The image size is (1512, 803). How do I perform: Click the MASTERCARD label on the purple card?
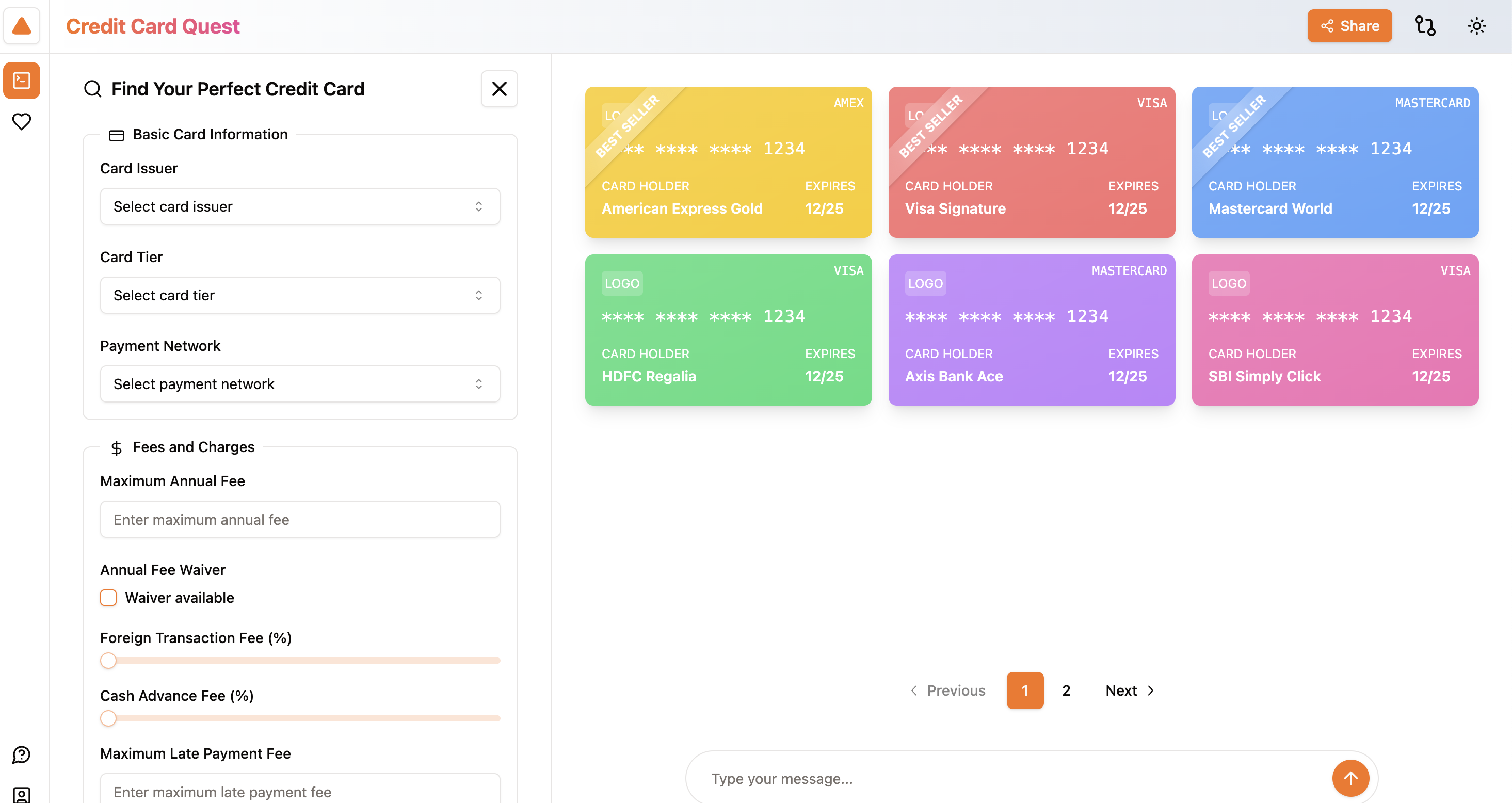(x=1129, y=270)
